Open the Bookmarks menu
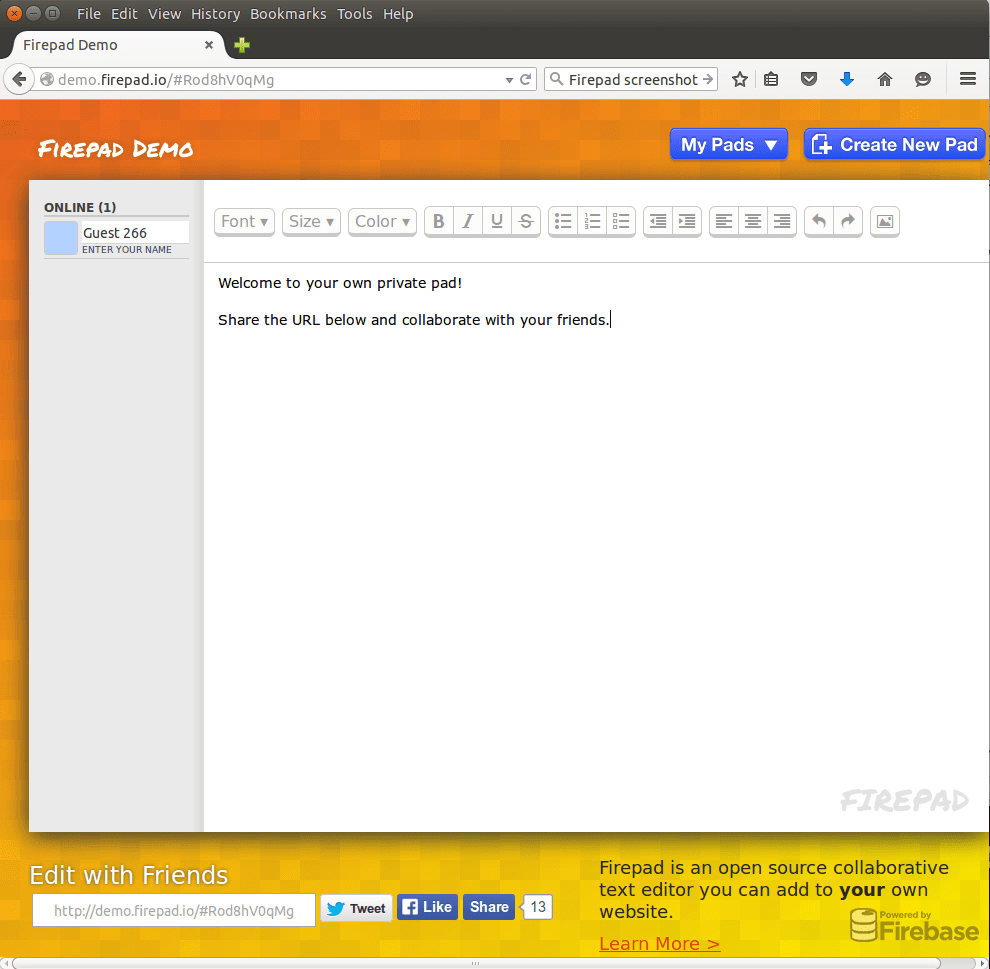 (x=288, y=14)
